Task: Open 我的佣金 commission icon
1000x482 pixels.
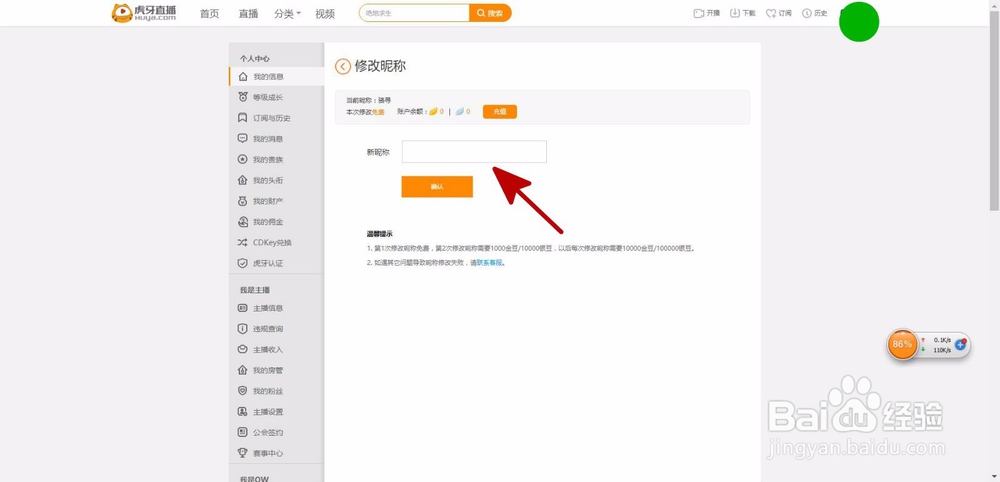Action: tap(242, 222)
